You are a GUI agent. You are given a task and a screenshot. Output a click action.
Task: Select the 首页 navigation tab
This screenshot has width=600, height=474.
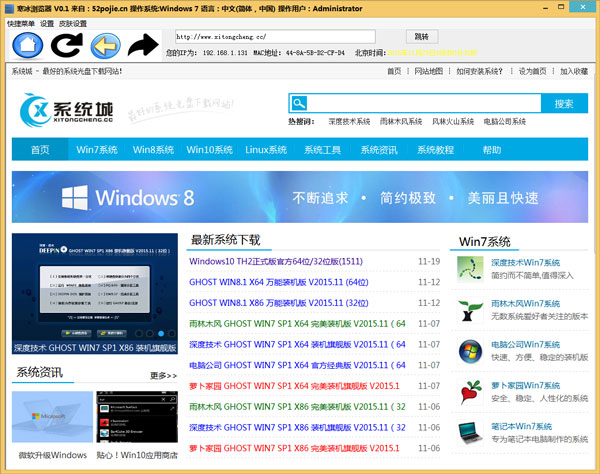[x=40, y=150]
